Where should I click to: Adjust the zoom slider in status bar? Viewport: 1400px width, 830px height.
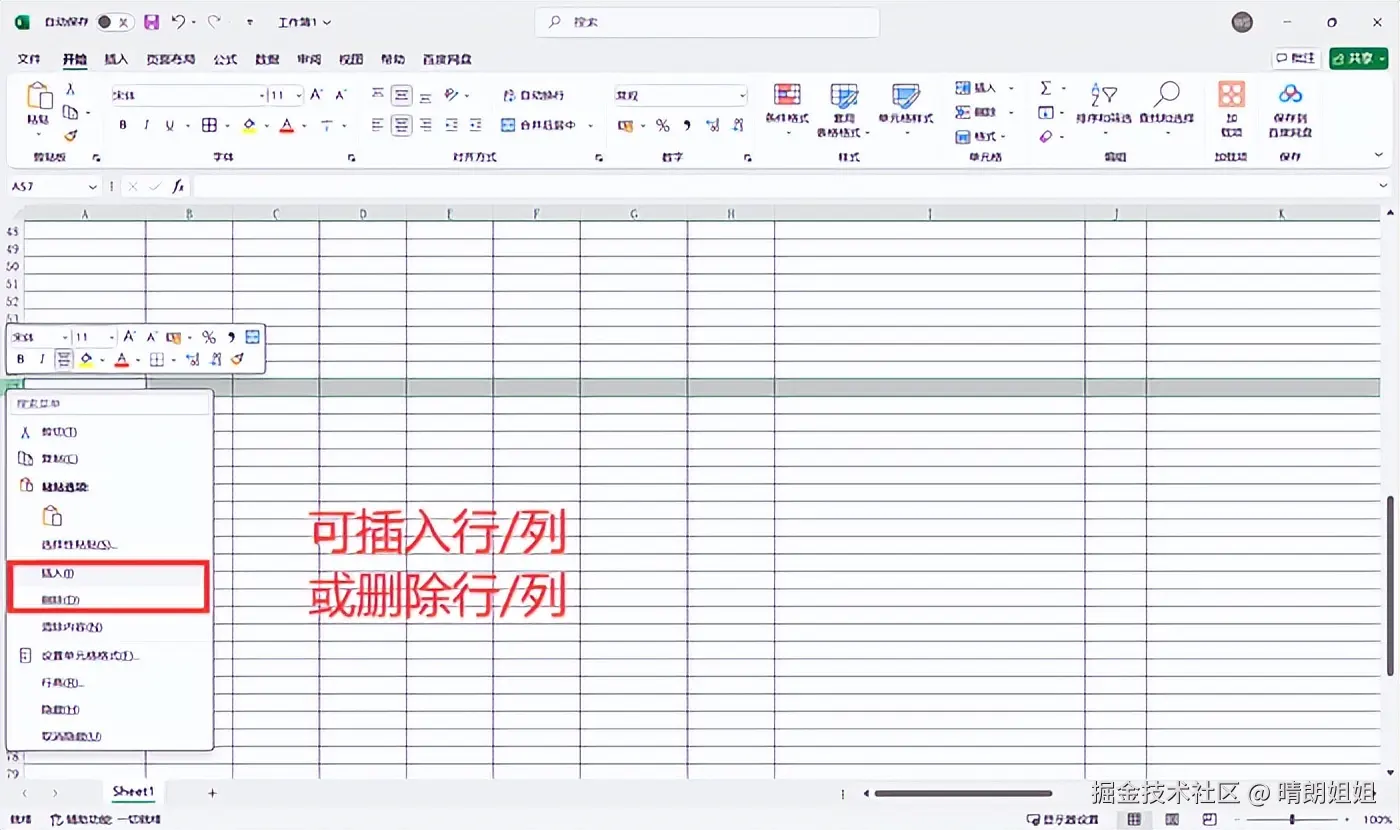(1293, 819)
